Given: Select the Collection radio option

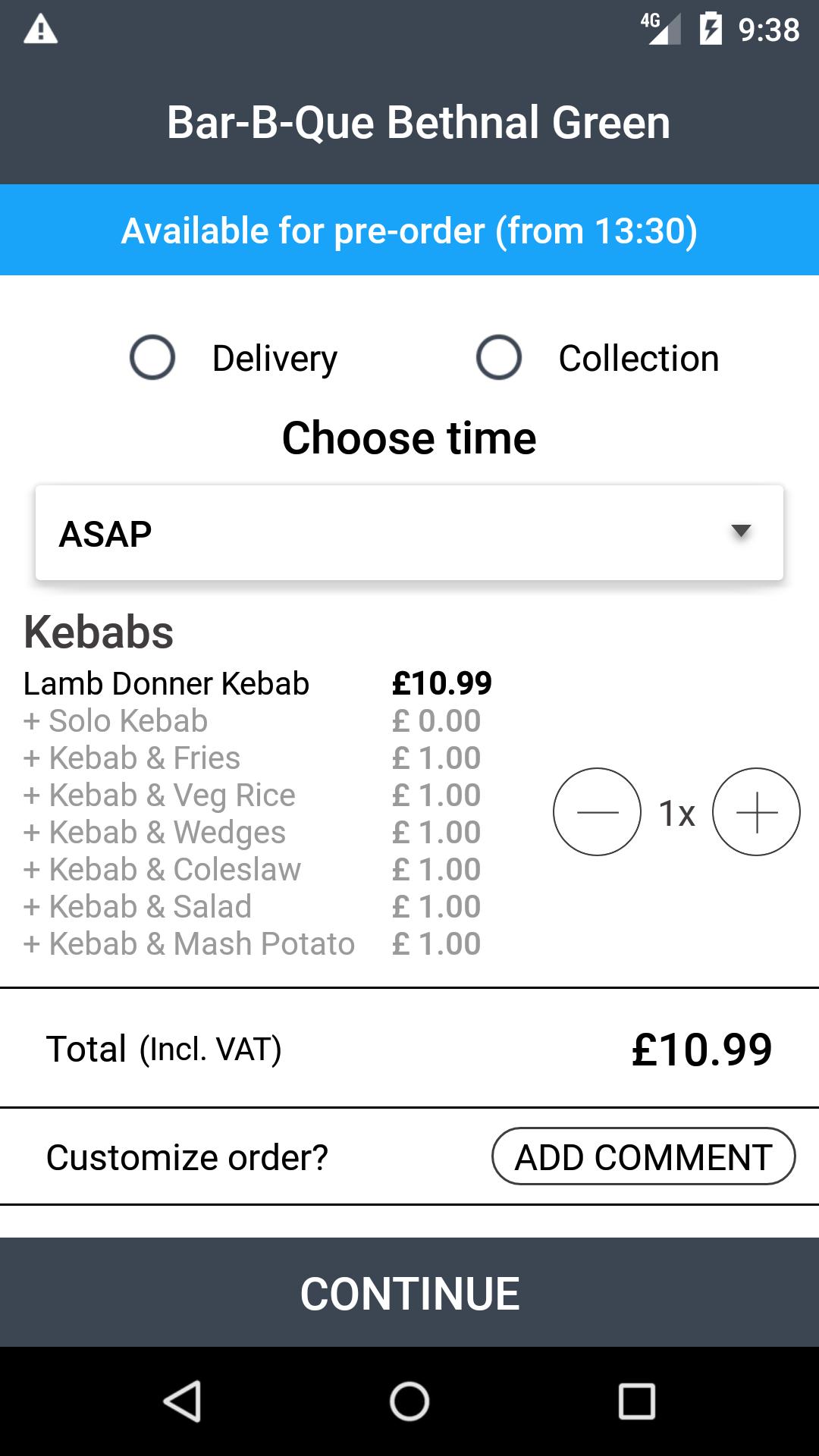Looking at the screenshot, I should [499, 357].
